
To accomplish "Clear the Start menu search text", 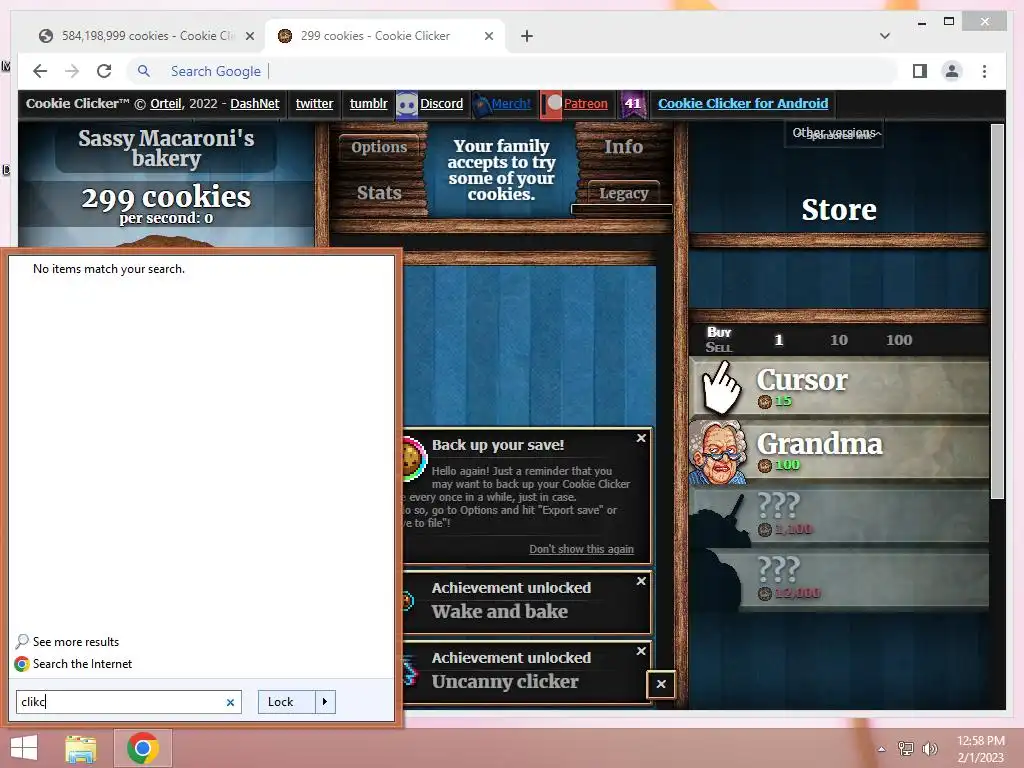I will [230, 702].
